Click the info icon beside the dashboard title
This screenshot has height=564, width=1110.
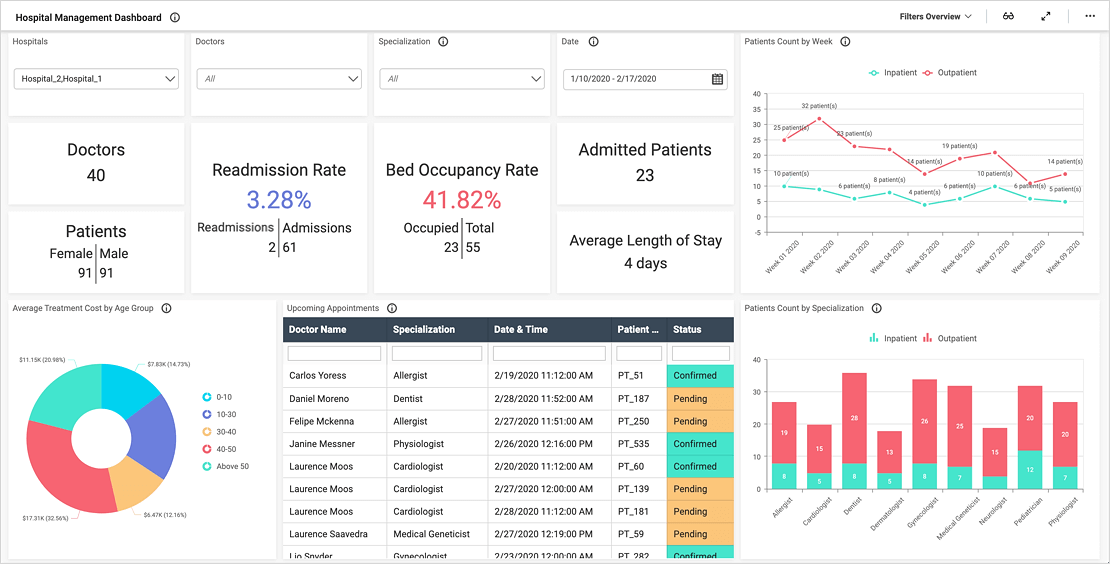point(175,17)
